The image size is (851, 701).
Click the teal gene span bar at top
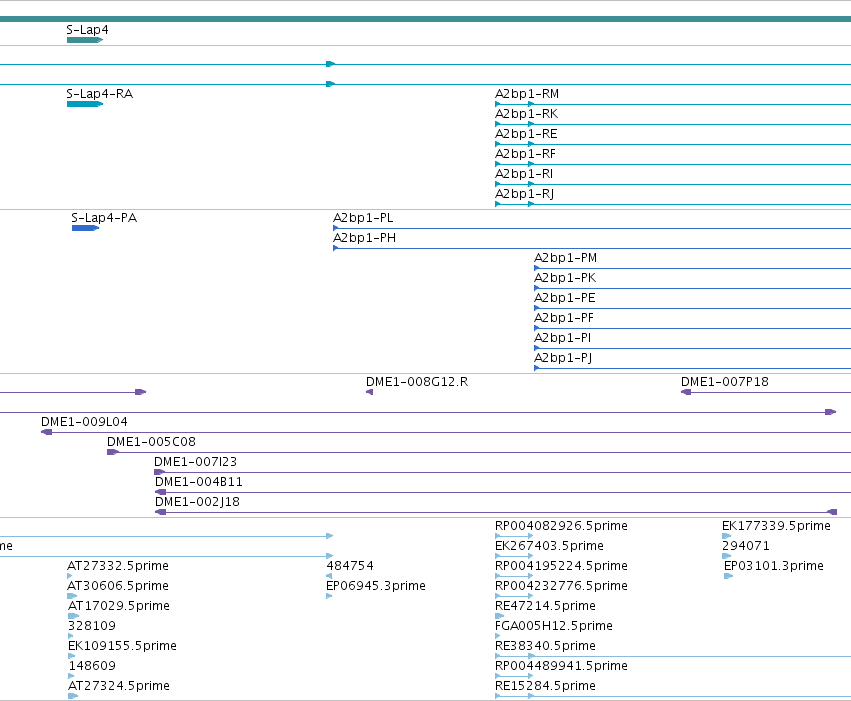[426, 19]
